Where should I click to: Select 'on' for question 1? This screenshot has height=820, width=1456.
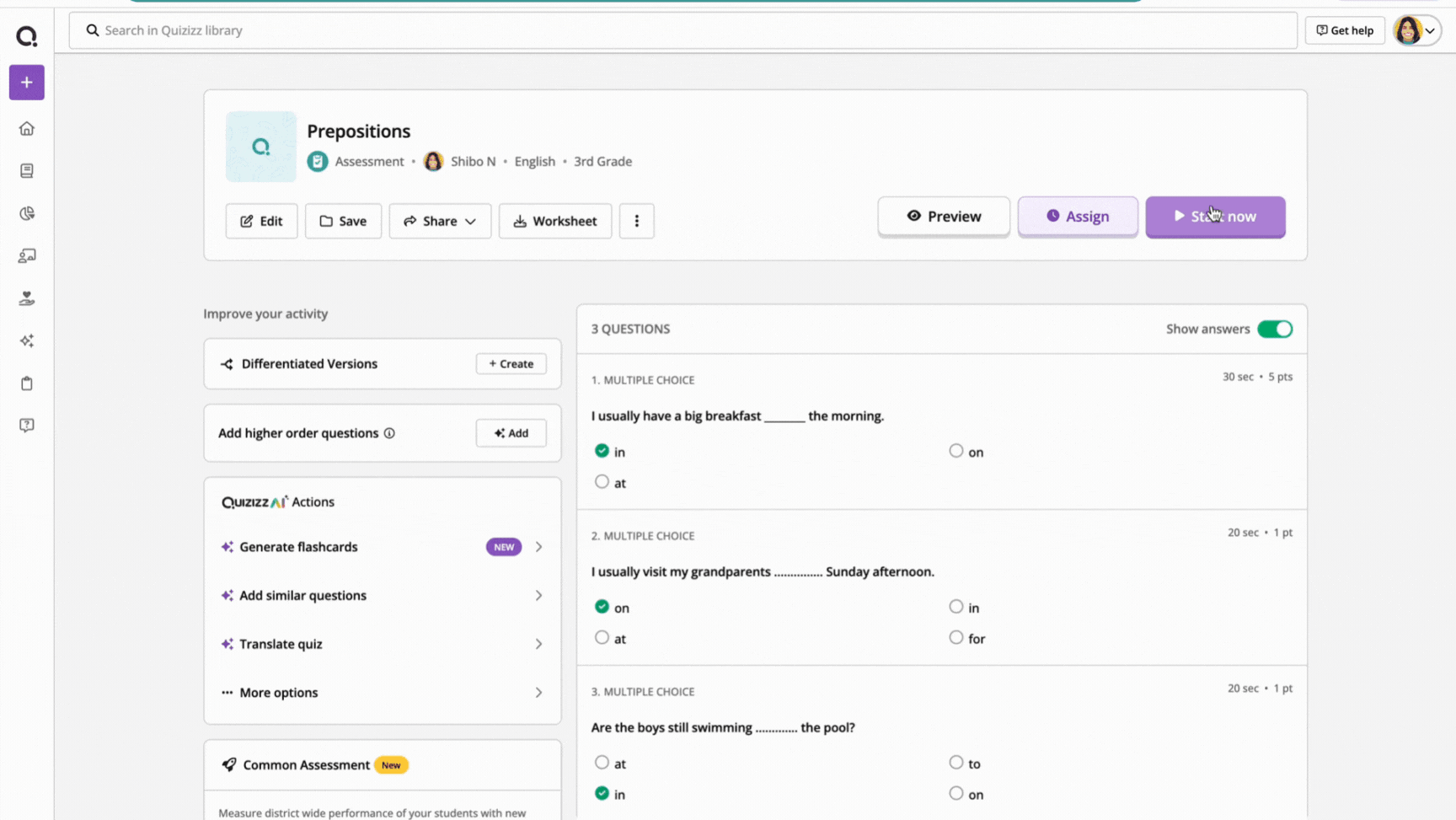coord(956,451)
